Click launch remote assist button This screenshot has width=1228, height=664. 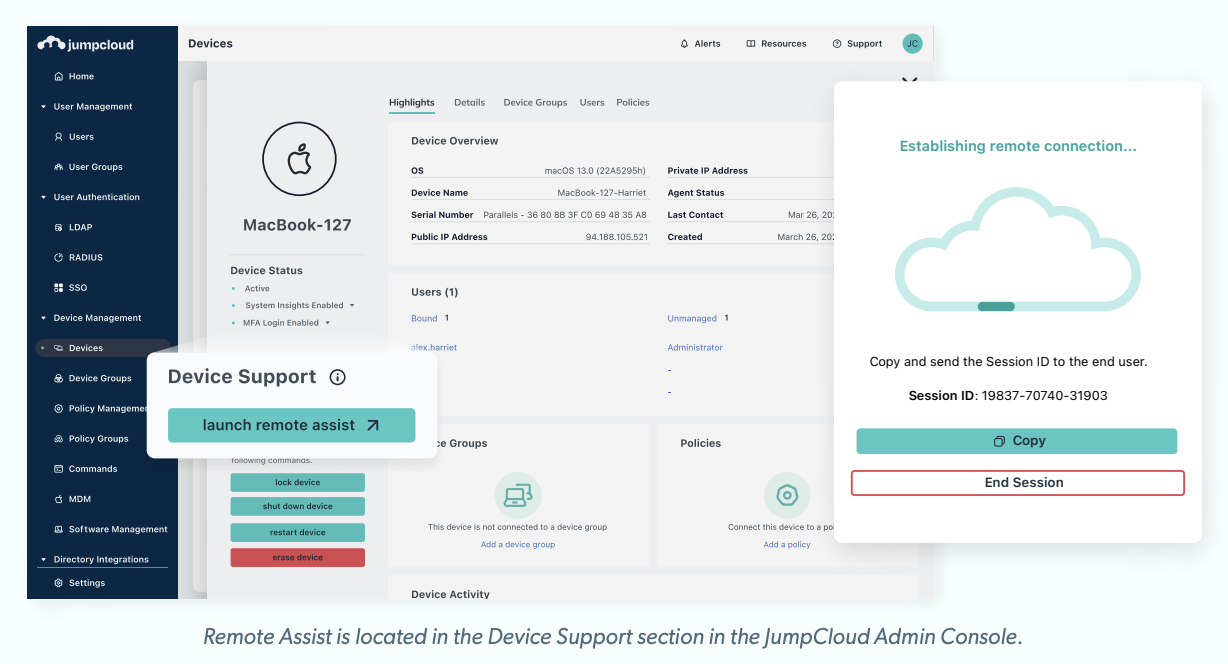tap(291, 425)
